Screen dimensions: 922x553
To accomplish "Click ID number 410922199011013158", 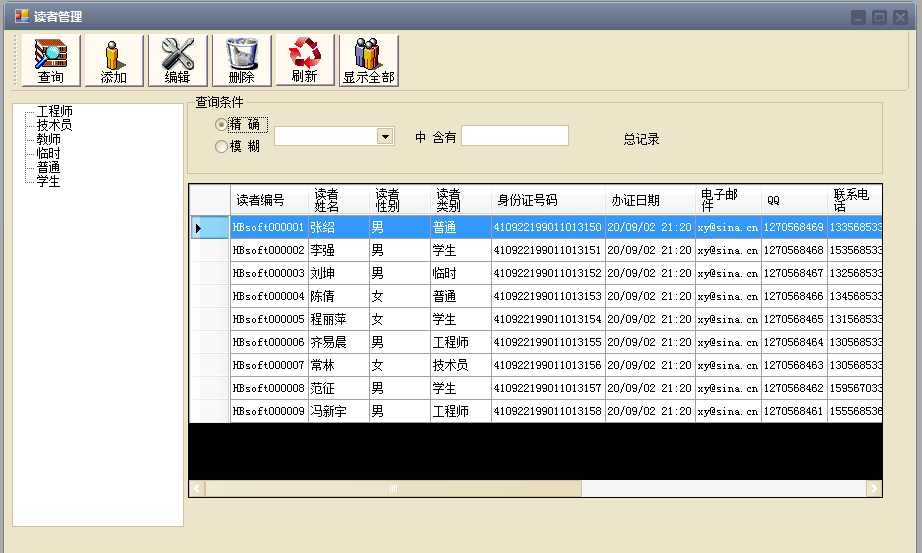I will point(548,411).
